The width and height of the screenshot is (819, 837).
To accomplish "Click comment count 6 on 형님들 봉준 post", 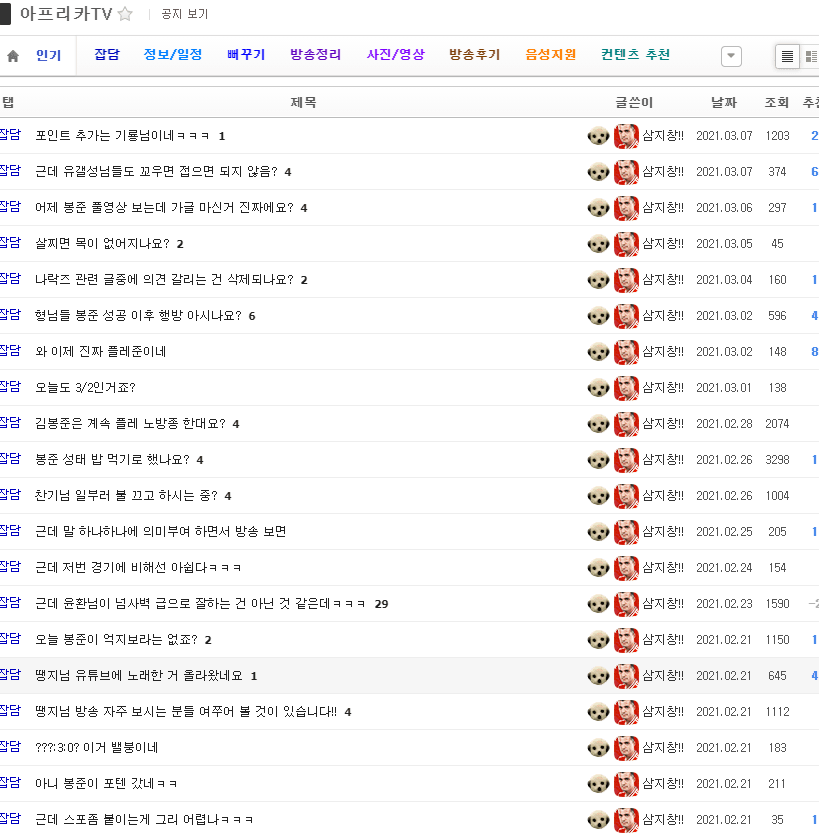I will tap(252, 316).
